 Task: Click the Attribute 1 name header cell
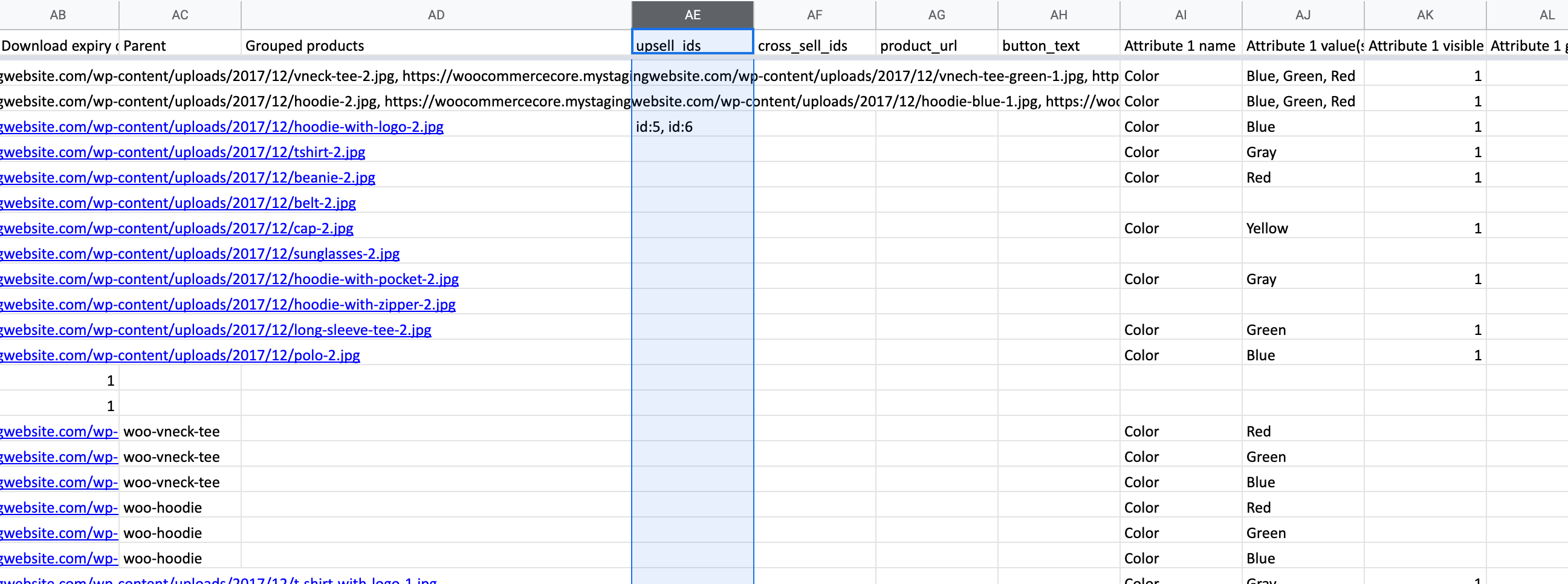pos(1181,46)
